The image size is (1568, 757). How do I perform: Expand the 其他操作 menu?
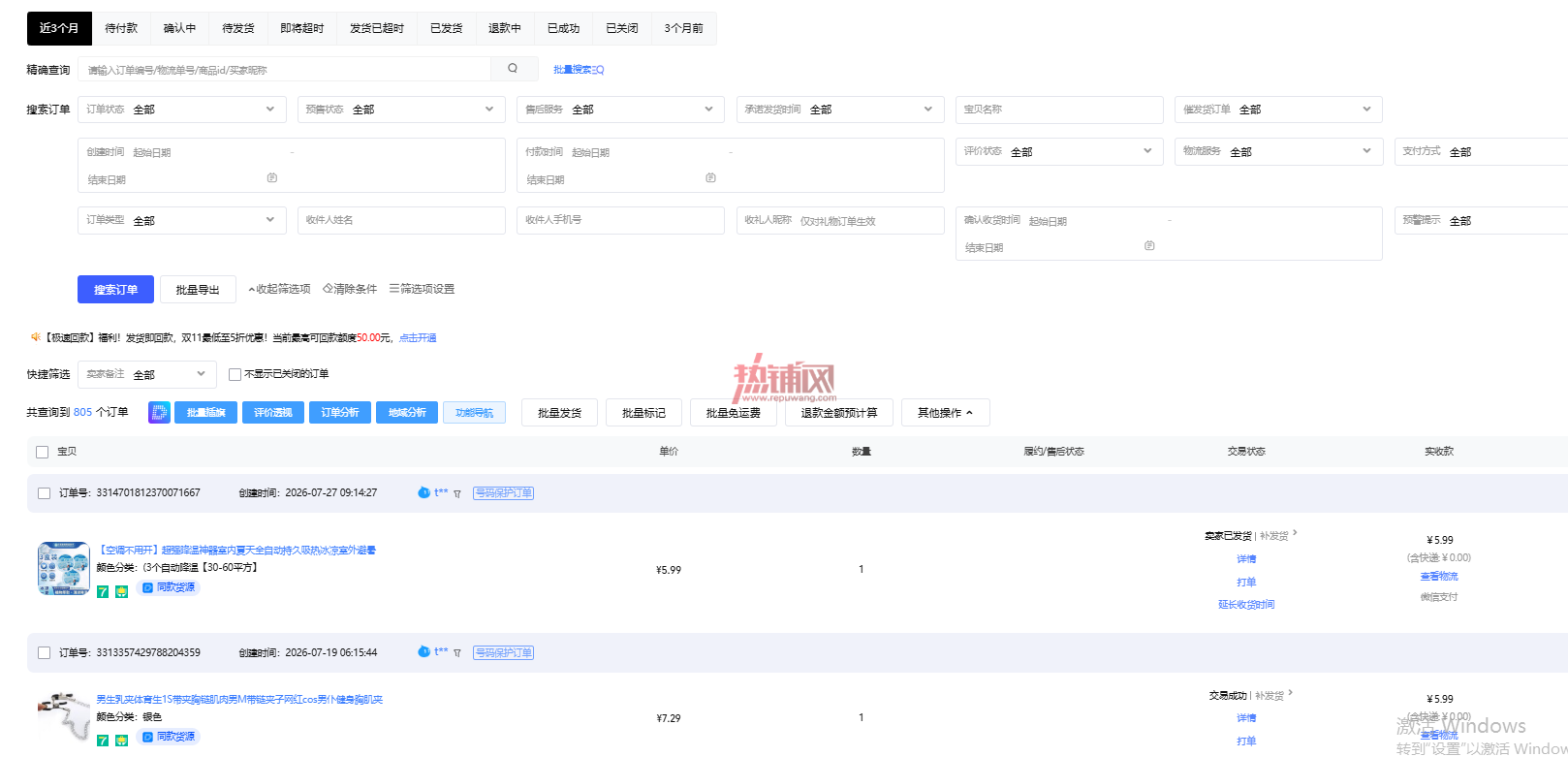pos(946,413)
